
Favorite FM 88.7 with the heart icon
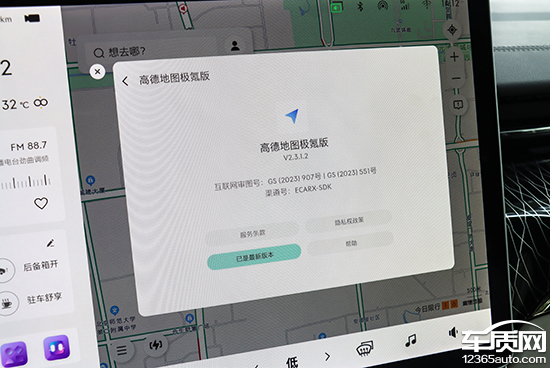(x=41, y=203)
